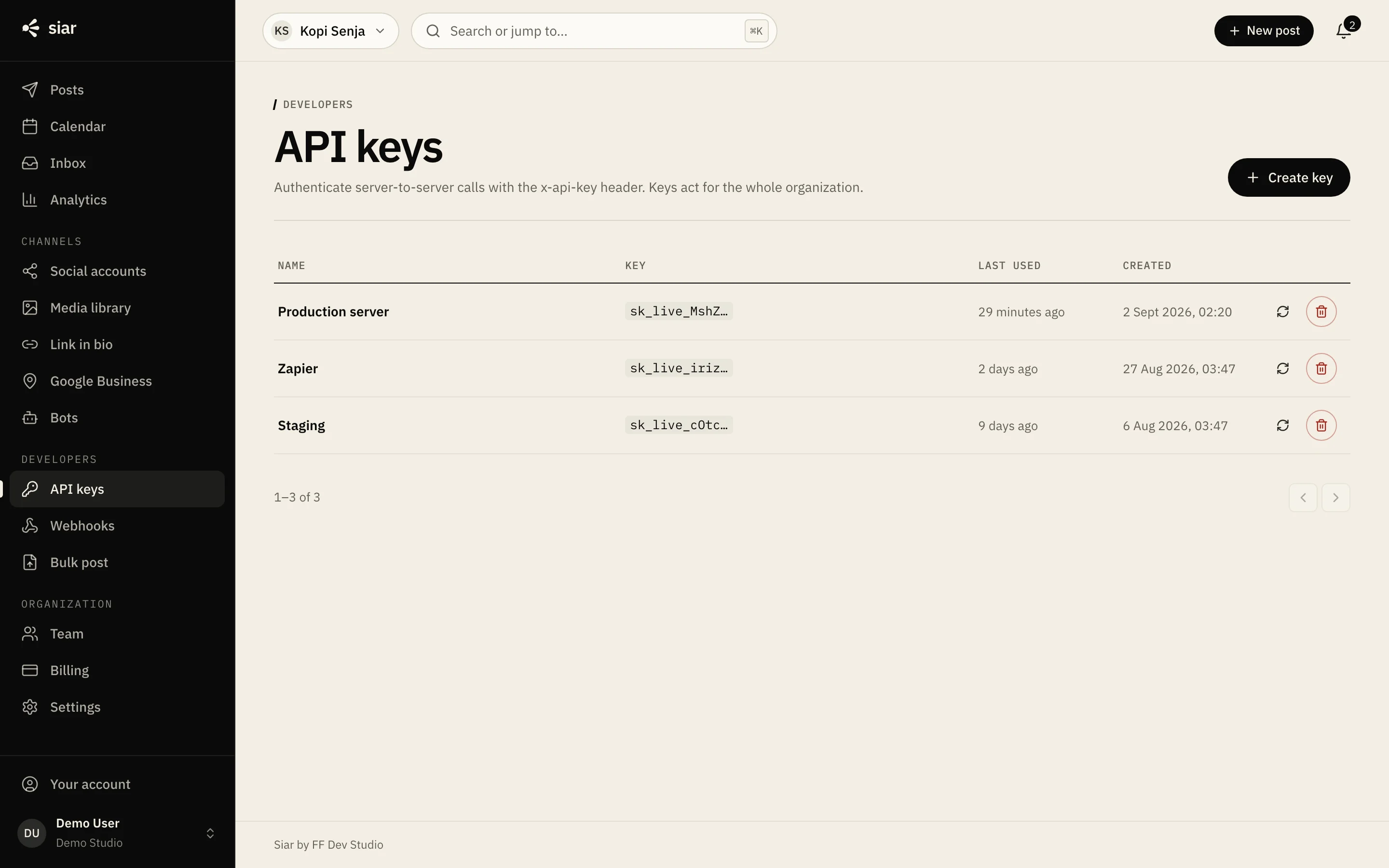1389x868 pixels.
Task: Go to next page of keys
Action: click(x=1335, y=497)
